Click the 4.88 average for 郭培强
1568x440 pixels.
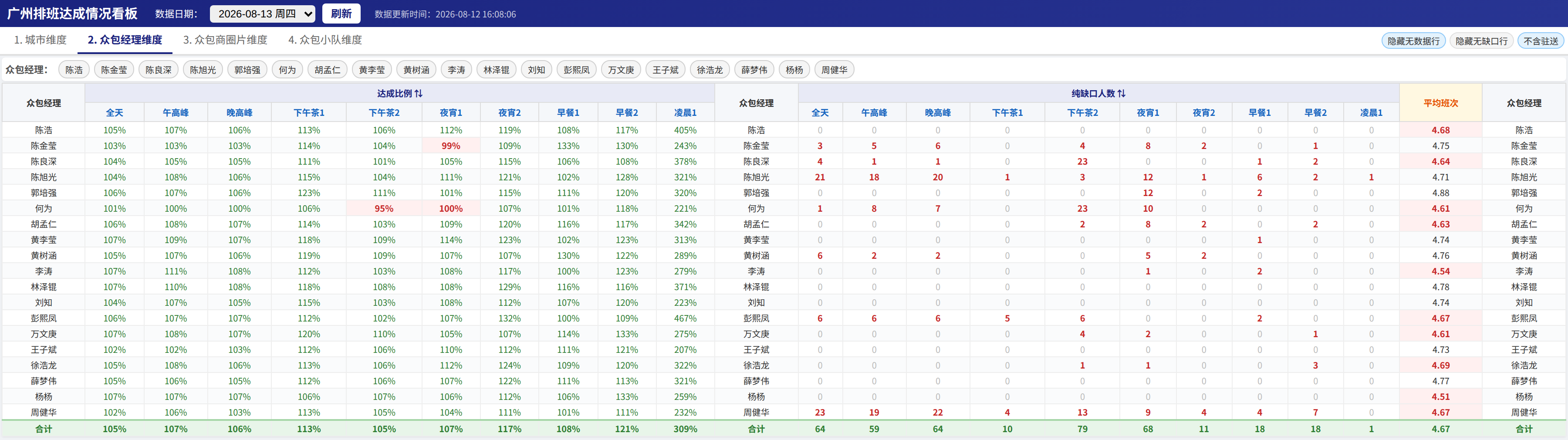(x=1441, y=193)
